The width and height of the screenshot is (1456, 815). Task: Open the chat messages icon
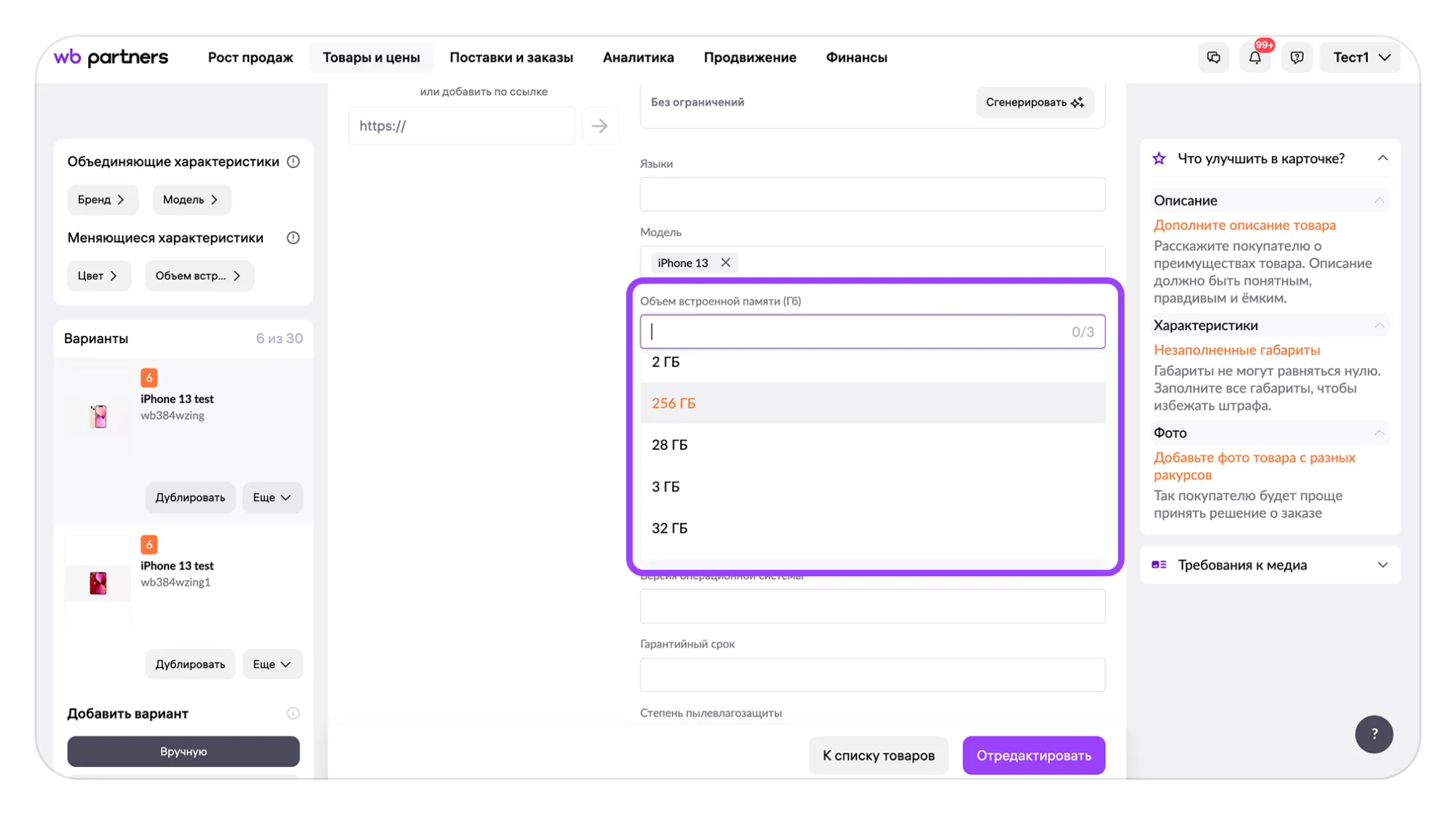tap(1213, 58)
